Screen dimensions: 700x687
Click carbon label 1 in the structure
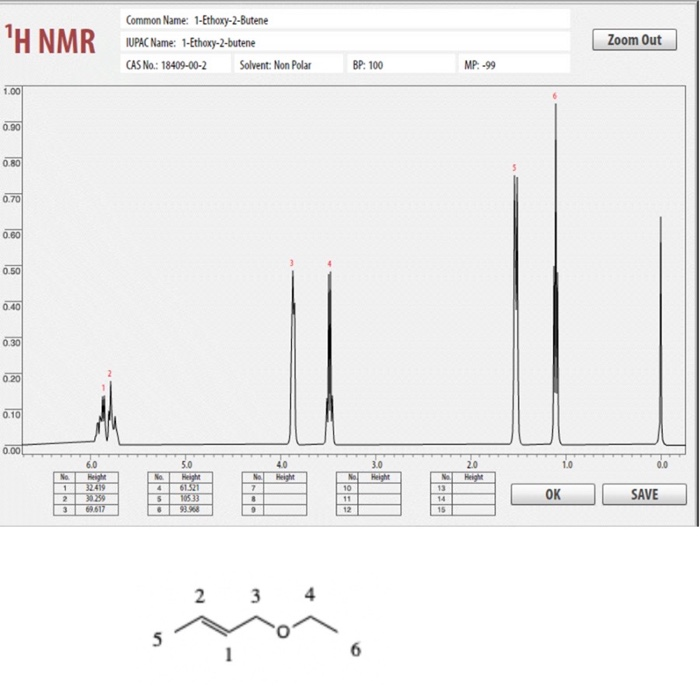[228, 654]
